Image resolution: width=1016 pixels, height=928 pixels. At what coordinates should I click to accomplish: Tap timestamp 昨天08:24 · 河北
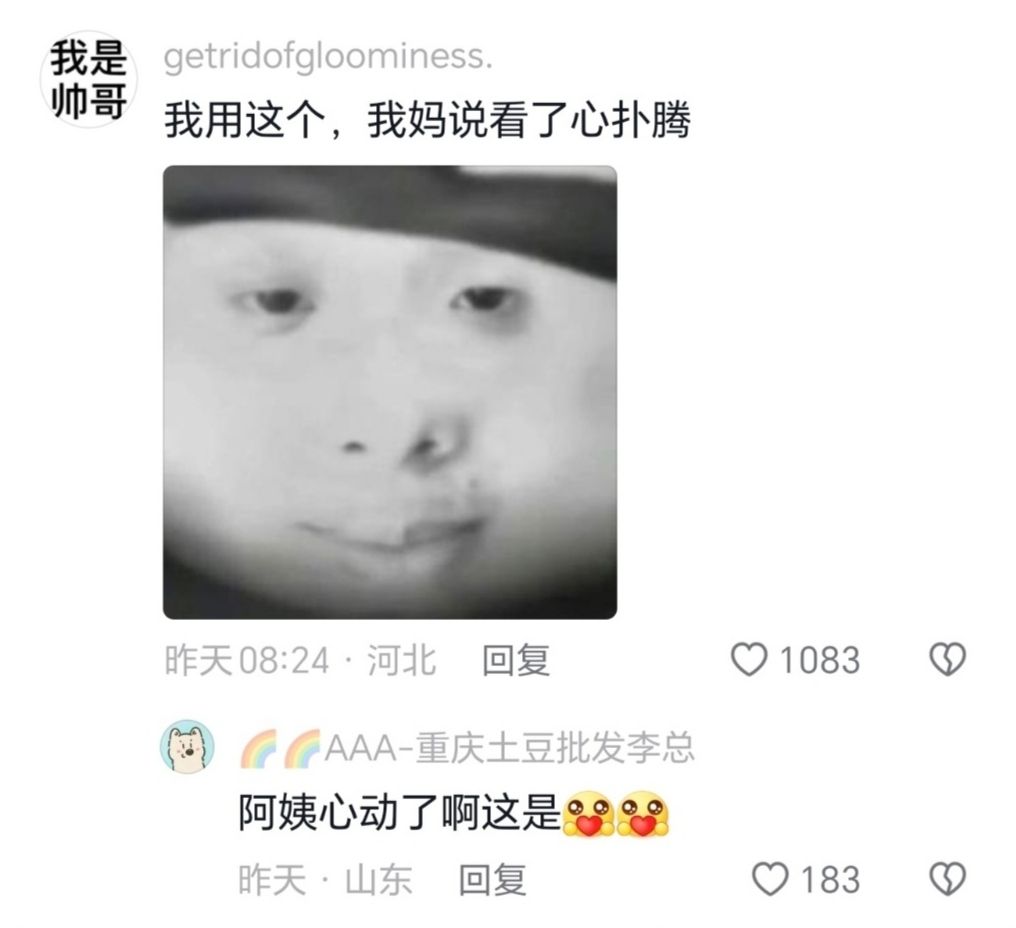300,660
